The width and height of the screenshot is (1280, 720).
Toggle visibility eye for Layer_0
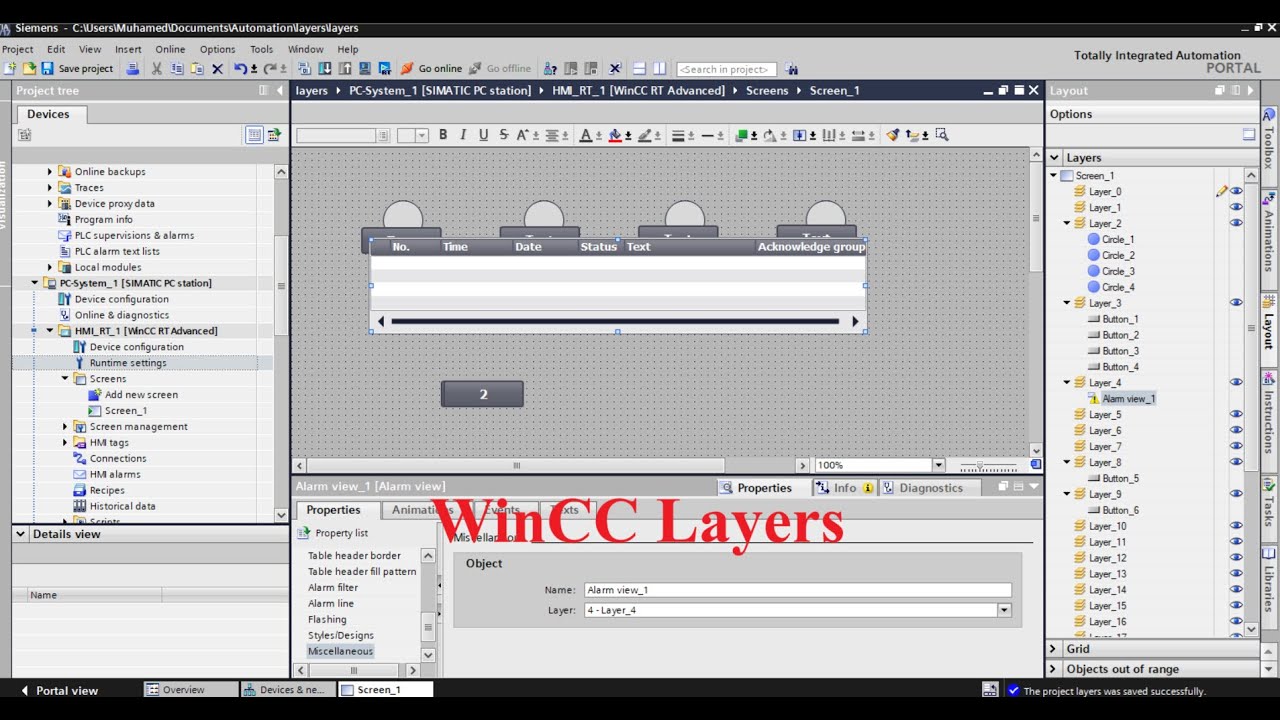point(1236,191)
